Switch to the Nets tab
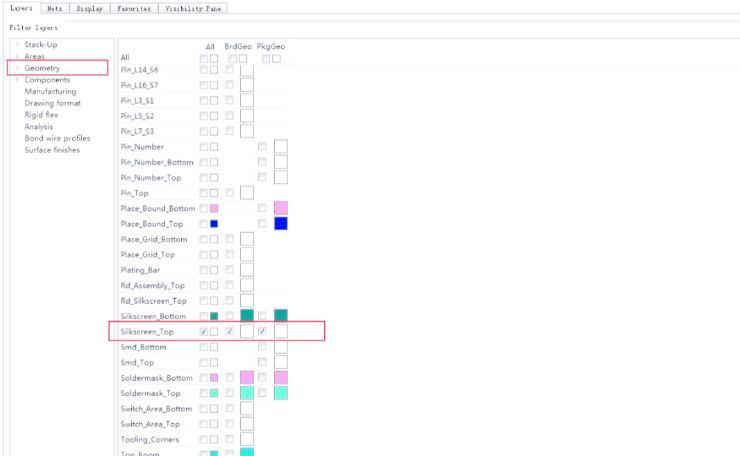 54,8
